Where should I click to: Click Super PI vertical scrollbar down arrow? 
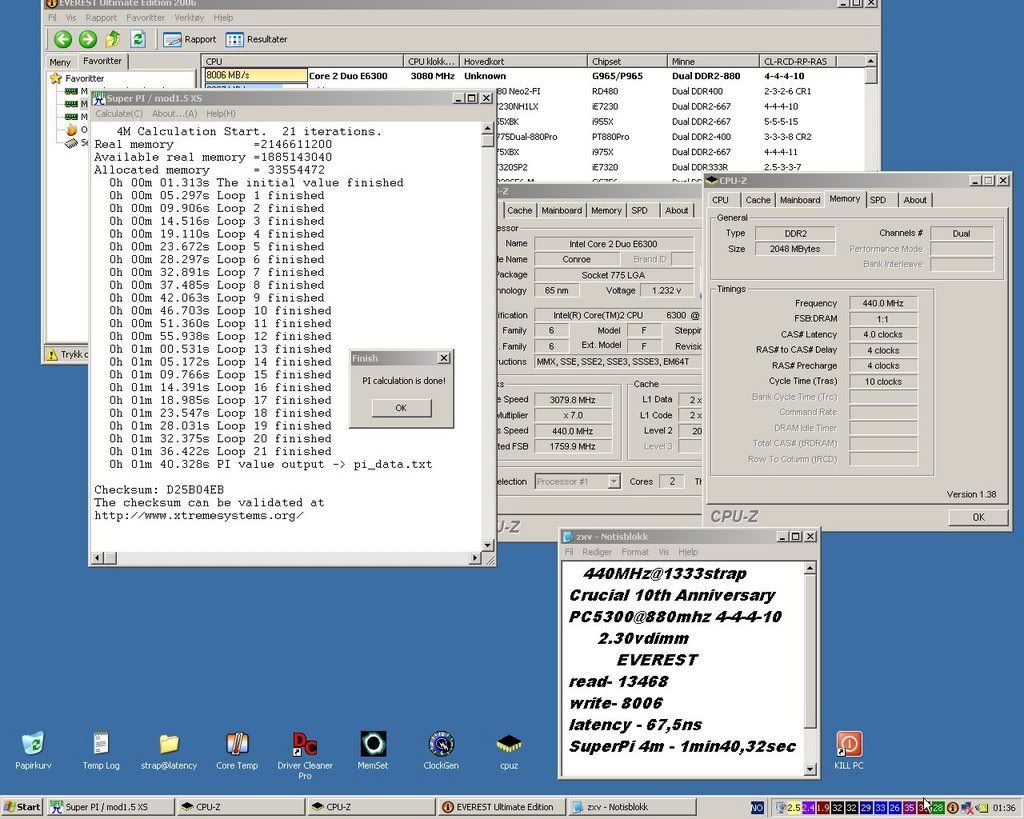pyautogui.click(x=488, y=545)
